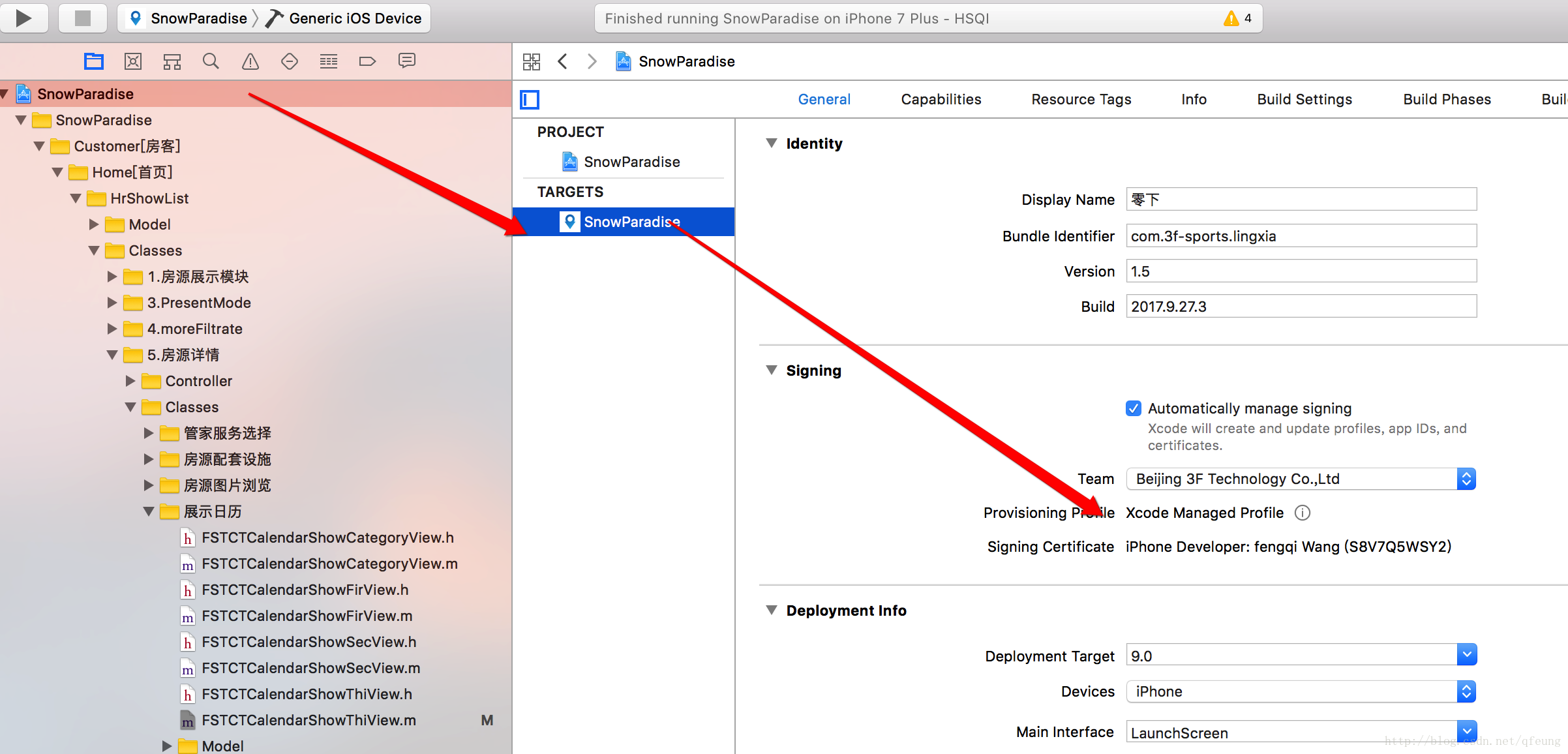This screenshot has width=1568, height=754.
Task: Click the Bundle Identifier input field
Action: point(1300,235)
